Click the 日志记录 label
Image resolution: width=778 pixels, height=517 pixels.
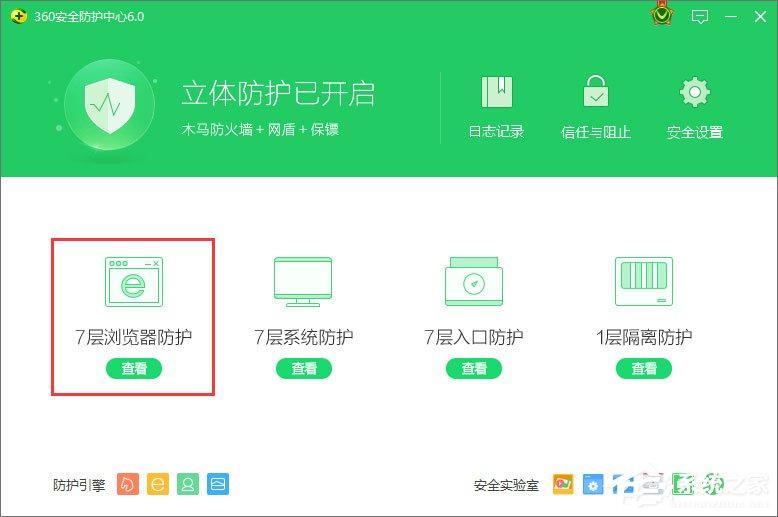[496, 131]
